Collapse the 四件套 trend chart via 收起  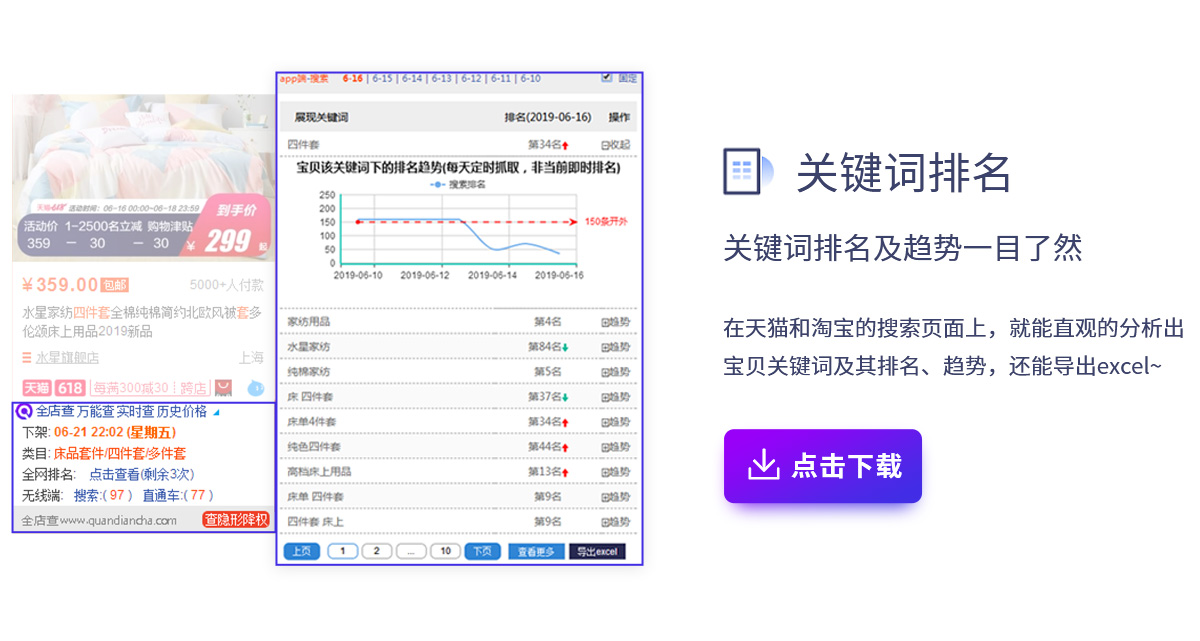pyautogui.click(x=615, y=145)
